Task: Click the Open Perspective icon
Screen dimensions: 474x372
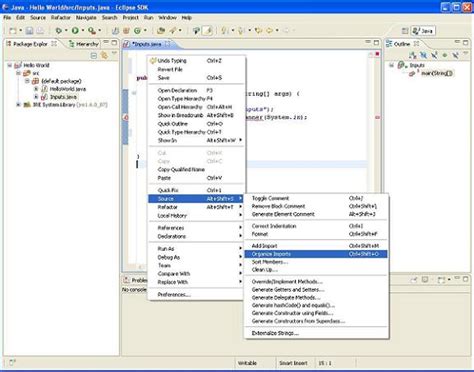Action: 405,31
